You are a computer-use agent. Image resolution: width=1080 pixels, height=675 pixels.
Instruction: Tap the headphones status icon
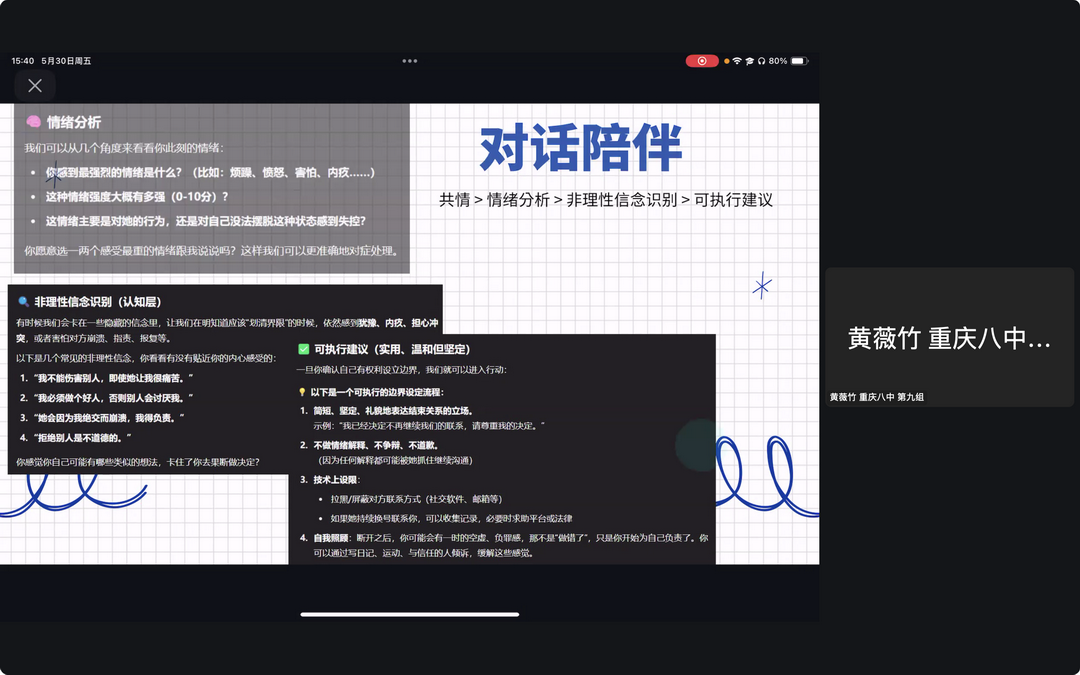point(762,61)
